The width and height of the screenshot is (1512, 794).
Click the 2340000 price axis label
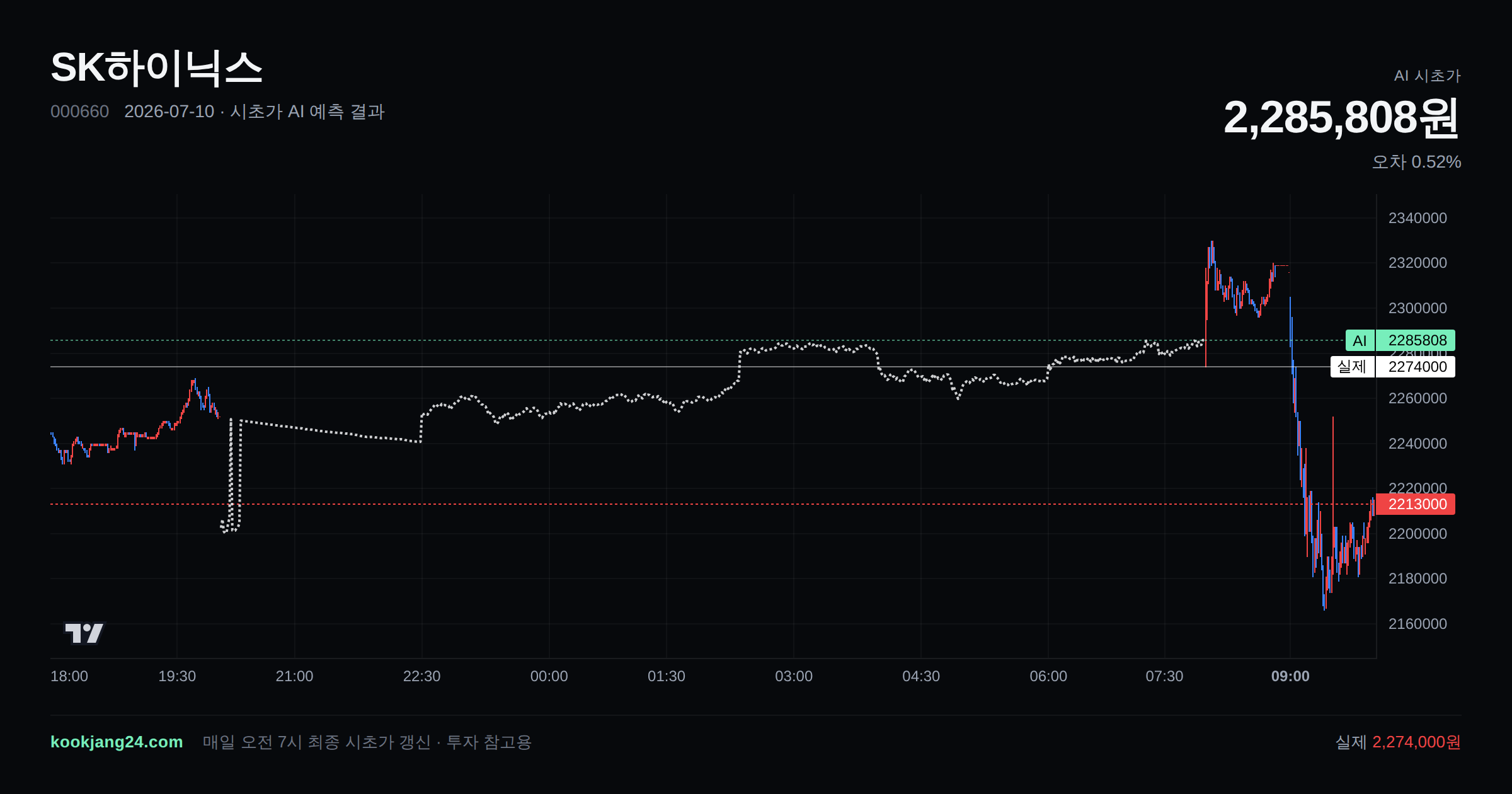[1417, 218]
